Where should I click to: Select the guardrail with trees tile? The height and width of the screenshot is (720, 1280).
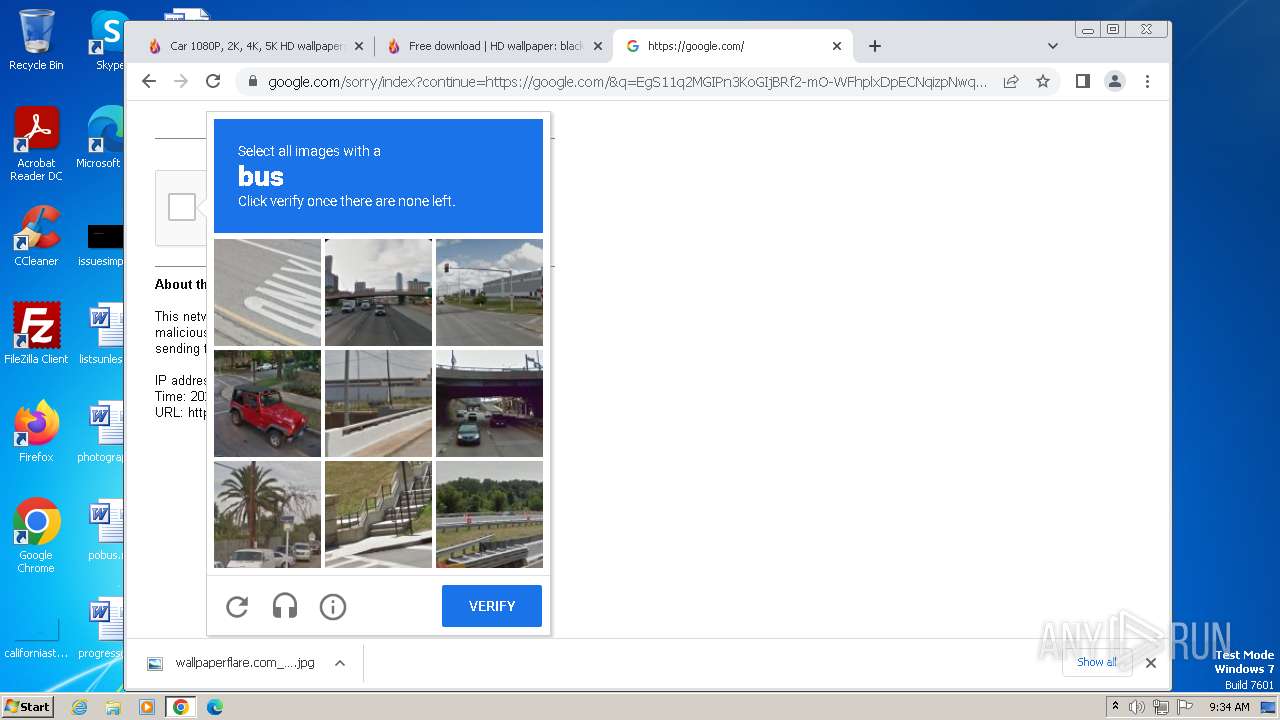pyautogui.click(x=490, y=514)
